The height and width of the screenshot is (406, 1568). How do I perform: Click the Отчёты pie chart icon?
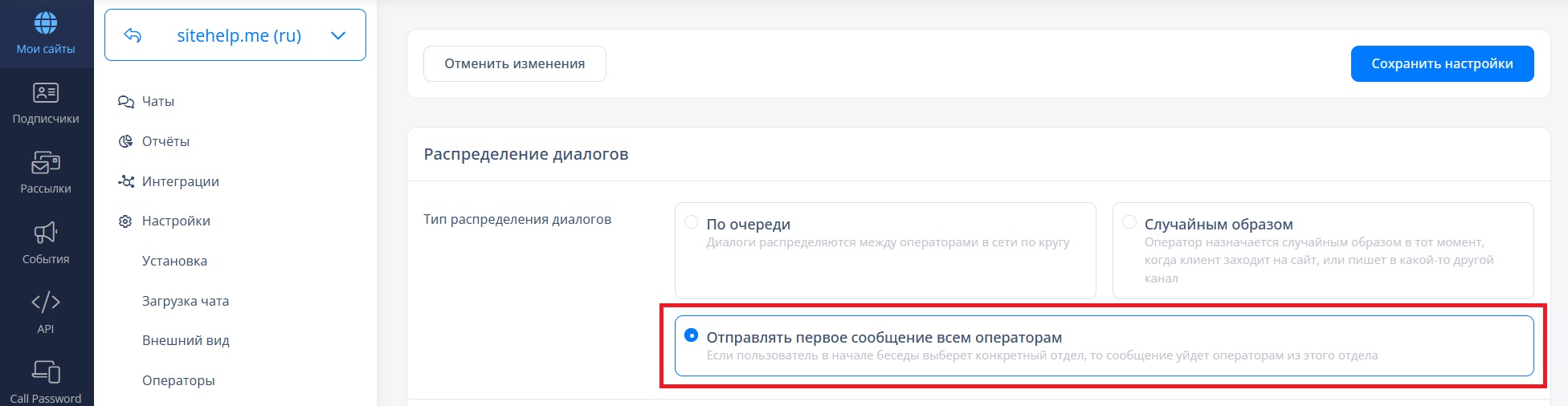point(125,142)
